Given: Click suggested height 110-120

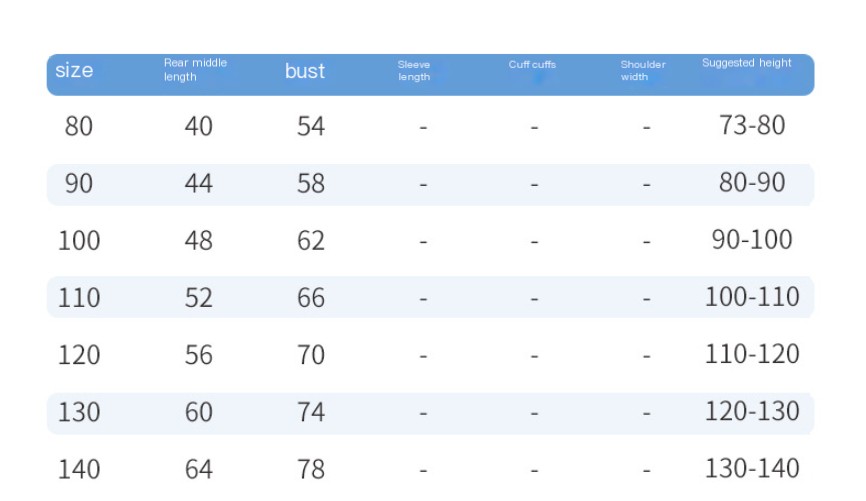Looking at the screenshot, I should pyautogui.click(x=752, y=354).
